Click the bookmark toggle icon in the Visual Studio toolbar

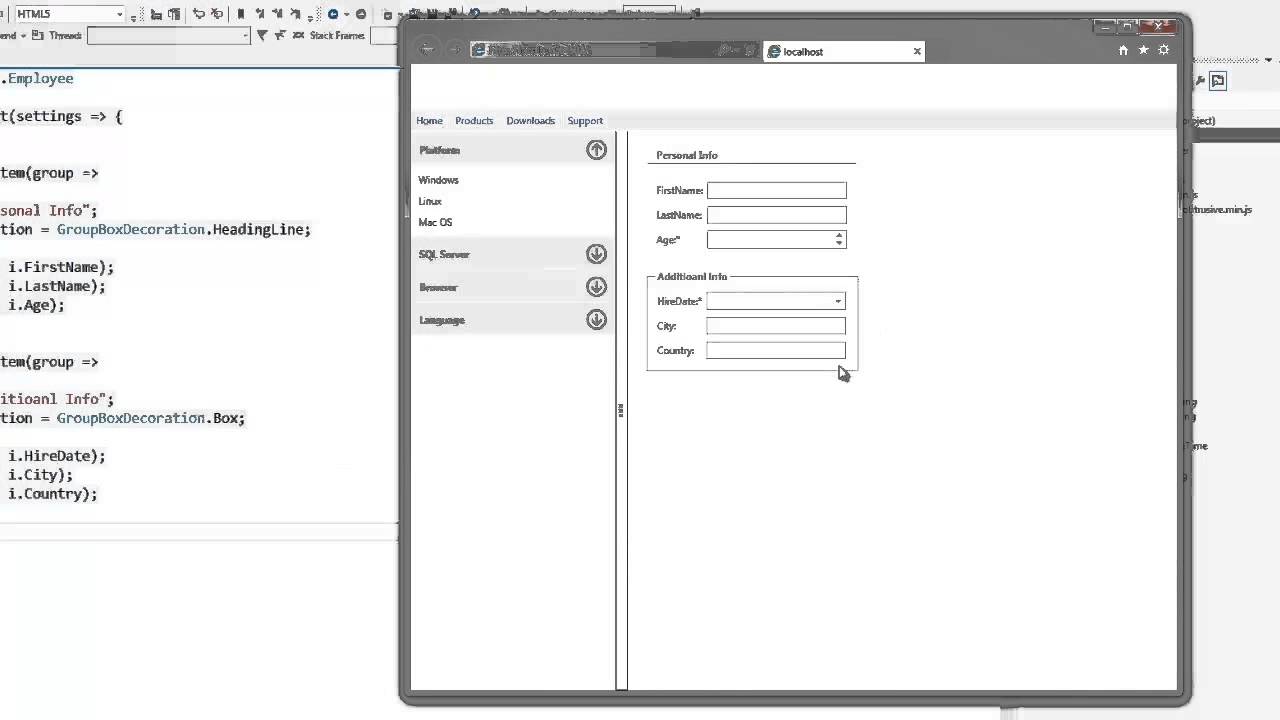click(241, 14)
